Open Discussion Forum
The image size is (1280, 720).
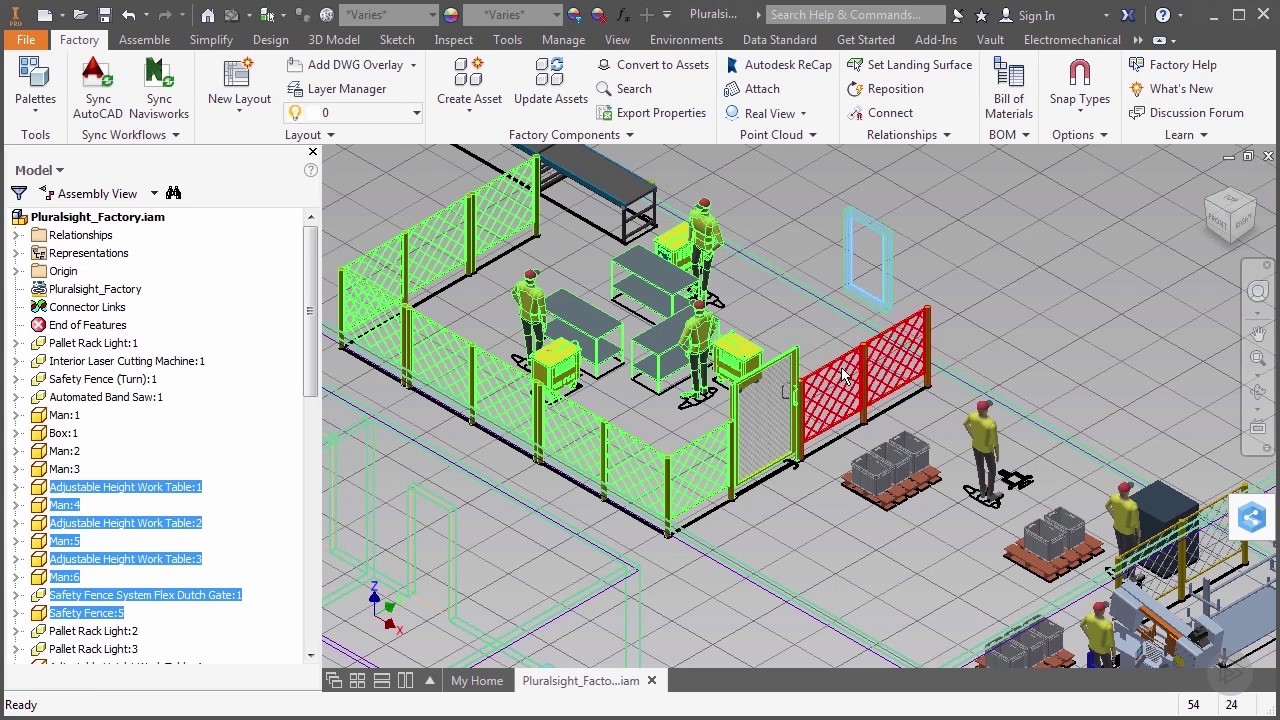(x=1186, y=112)
